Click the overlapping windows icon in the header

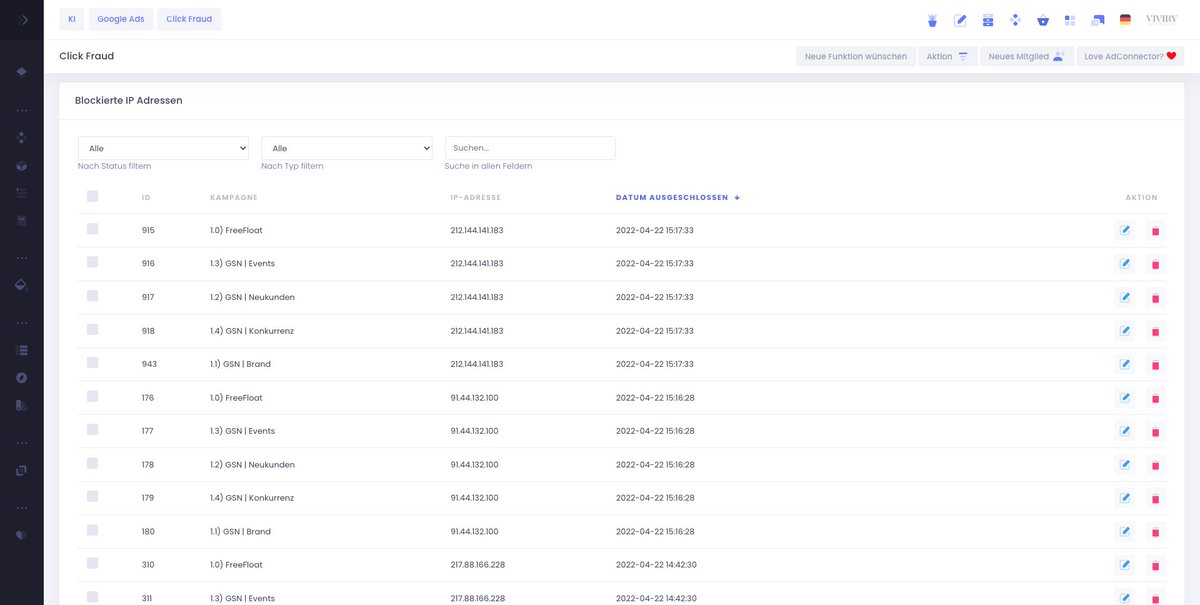pos(1098,20)
